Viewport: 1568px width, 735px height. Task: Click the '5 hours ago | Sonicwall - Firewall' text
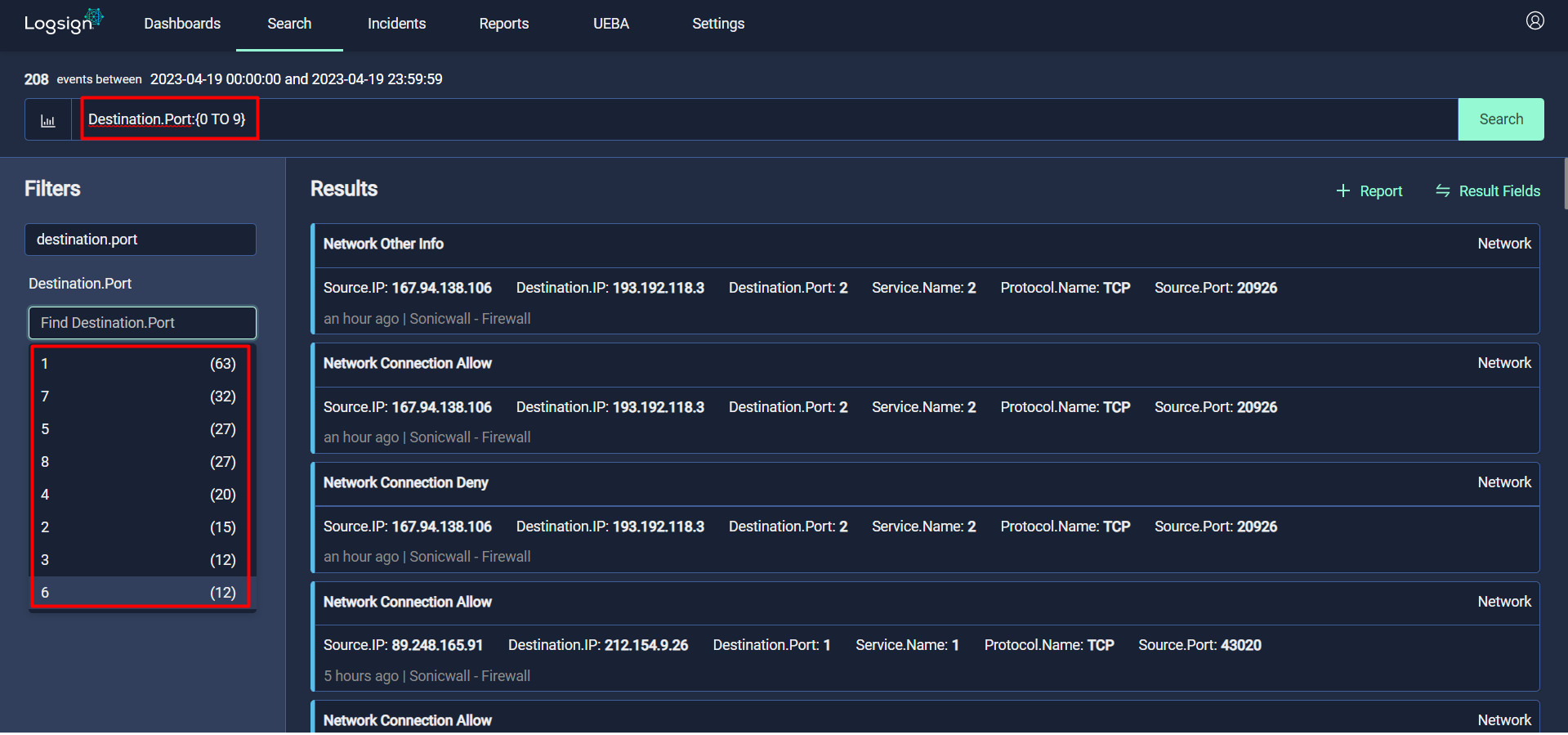point(427,676)
